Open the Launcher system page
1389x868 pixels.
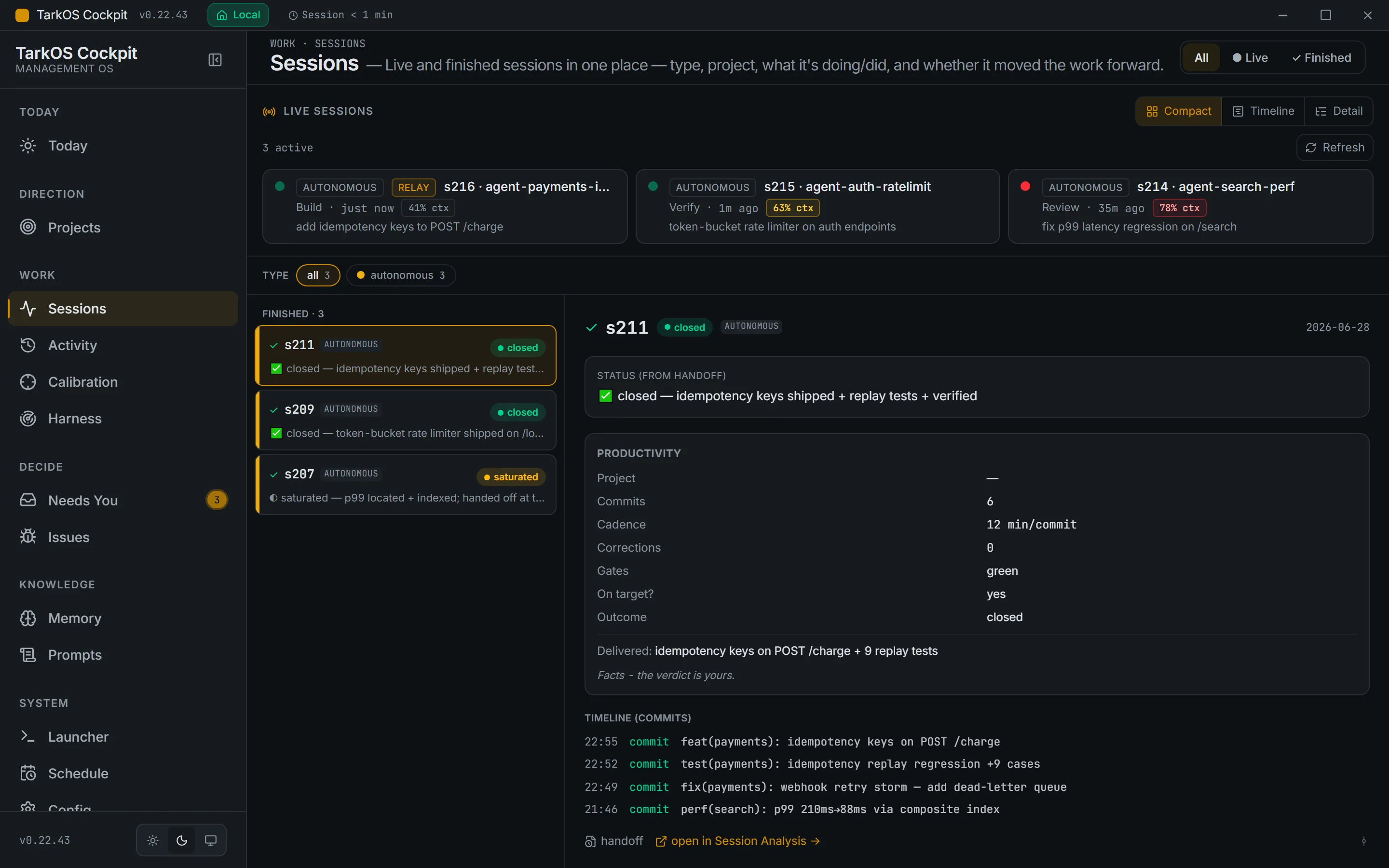tap(123, 737)
